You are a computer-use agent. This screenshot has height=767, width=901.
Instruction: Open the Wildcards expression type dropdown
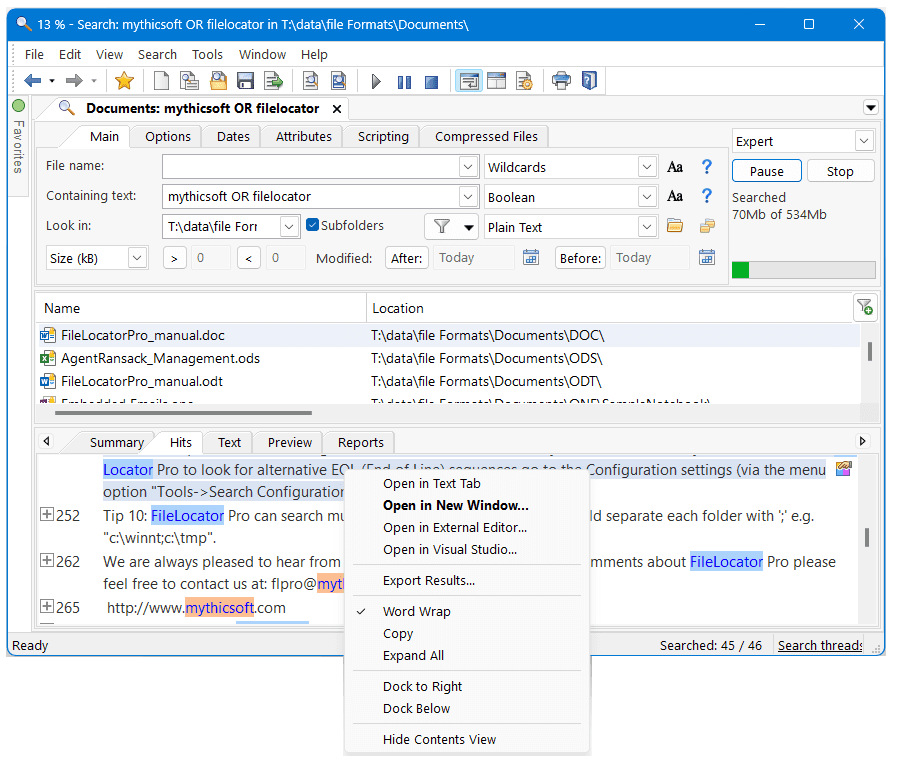tap(647, 167)
